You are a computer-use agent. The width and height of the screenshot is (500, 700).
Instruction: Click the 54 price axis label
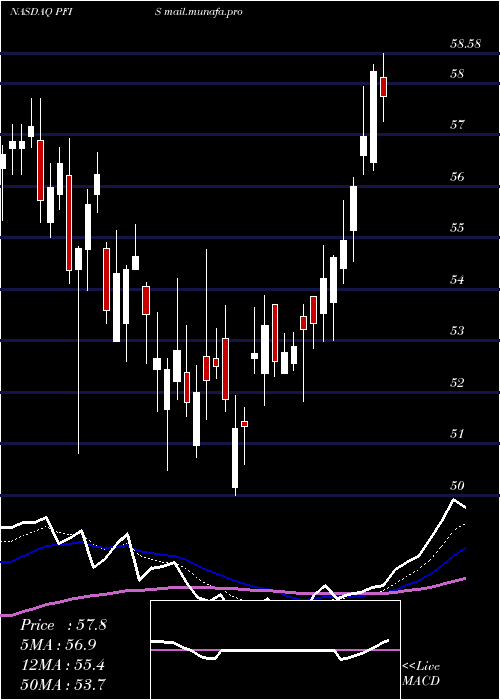(457, 280)
